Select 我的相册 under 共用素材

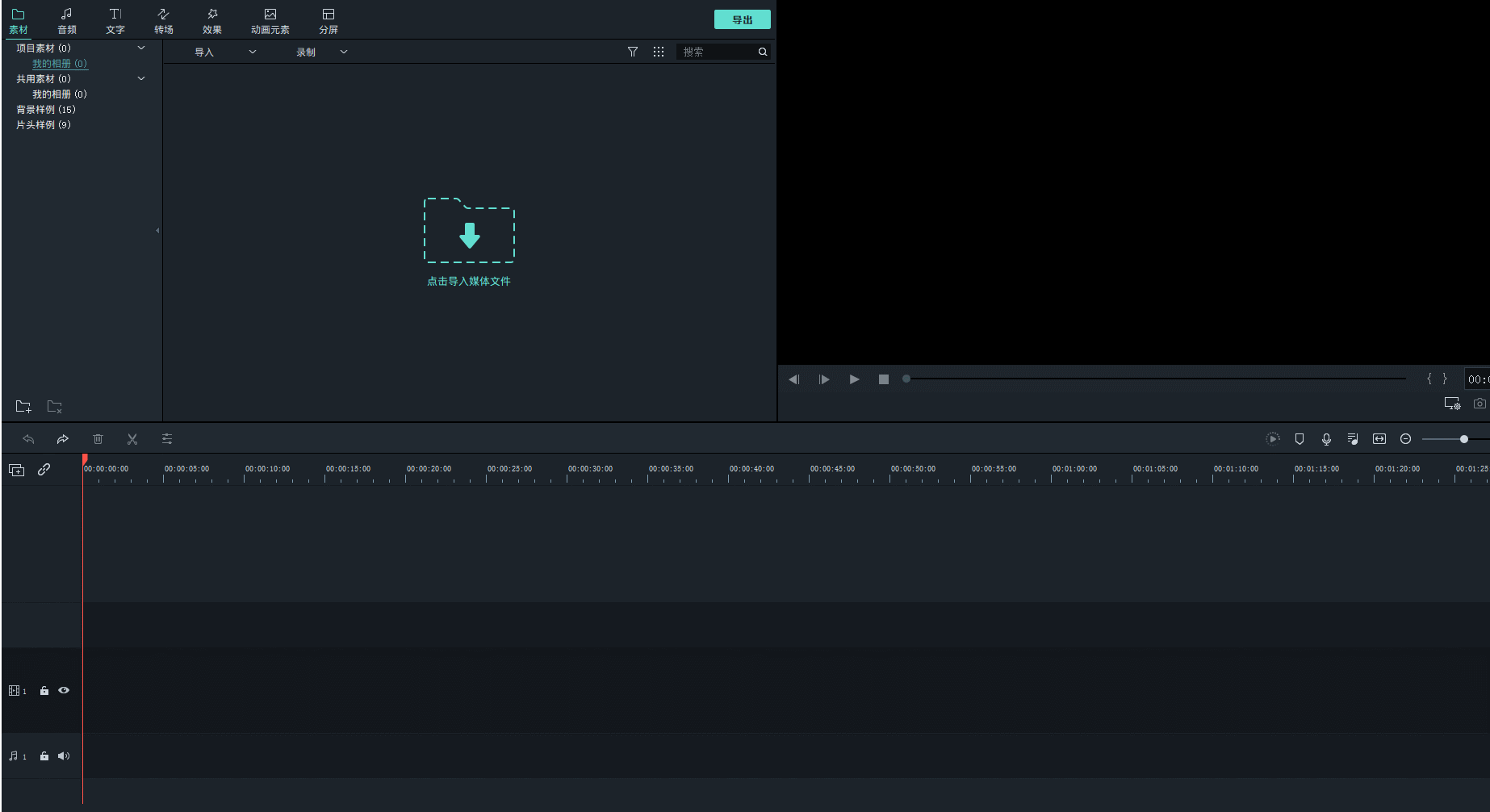click(x=60, y=94)
